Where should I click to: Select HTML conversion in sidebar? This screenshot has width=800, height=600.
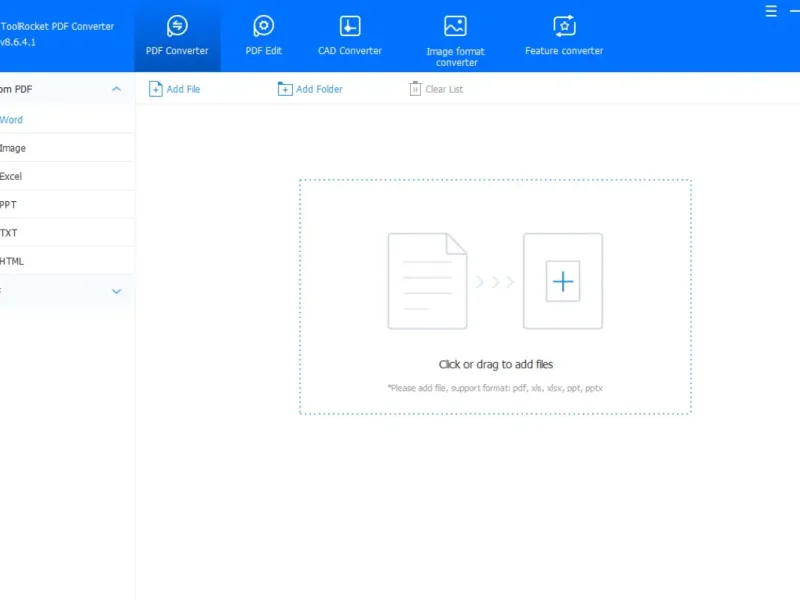pyautogui.click(x=67, y=261)
